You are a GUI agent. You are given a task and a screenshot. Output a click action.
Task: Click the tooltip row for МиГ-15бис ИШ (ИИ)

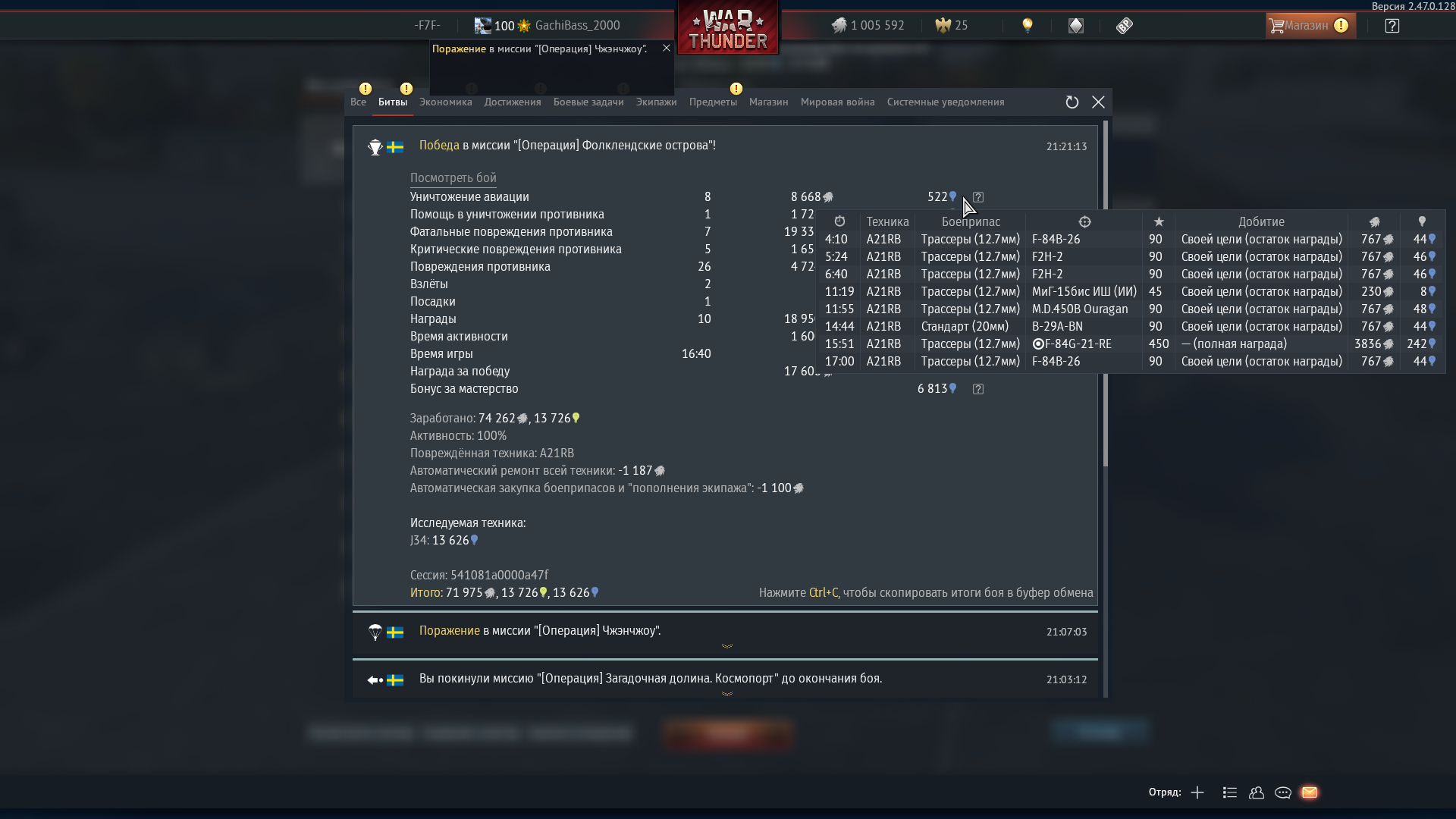point(1131,292)
